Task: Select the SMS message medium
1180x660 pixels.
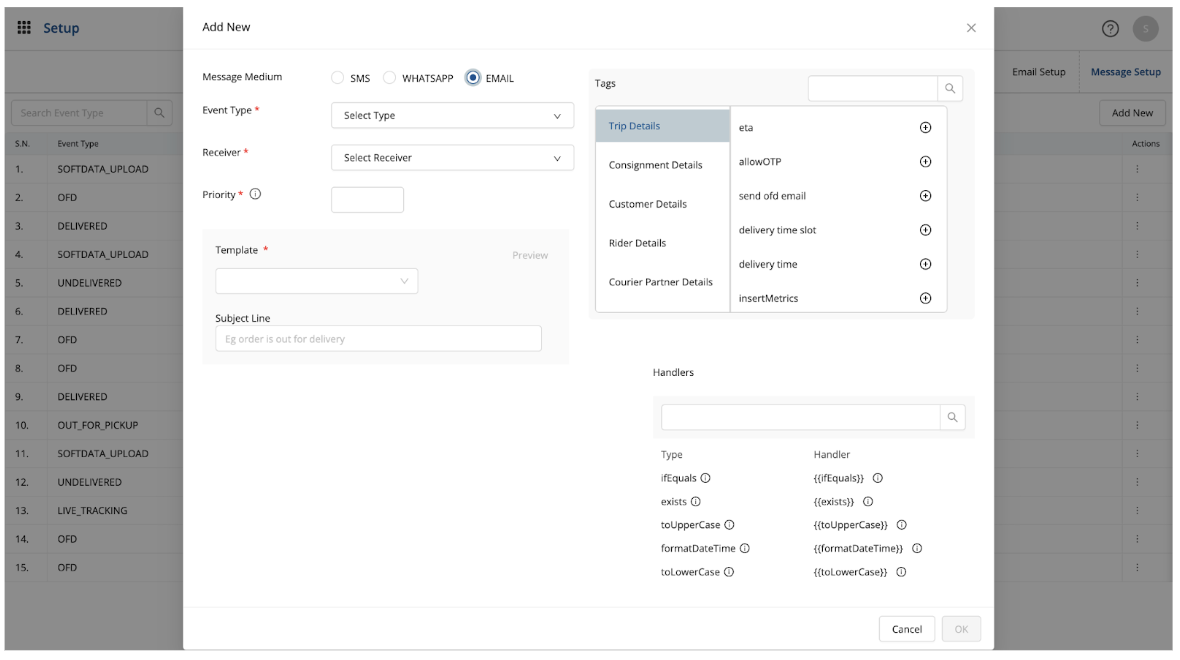Action: click(338, 79)
